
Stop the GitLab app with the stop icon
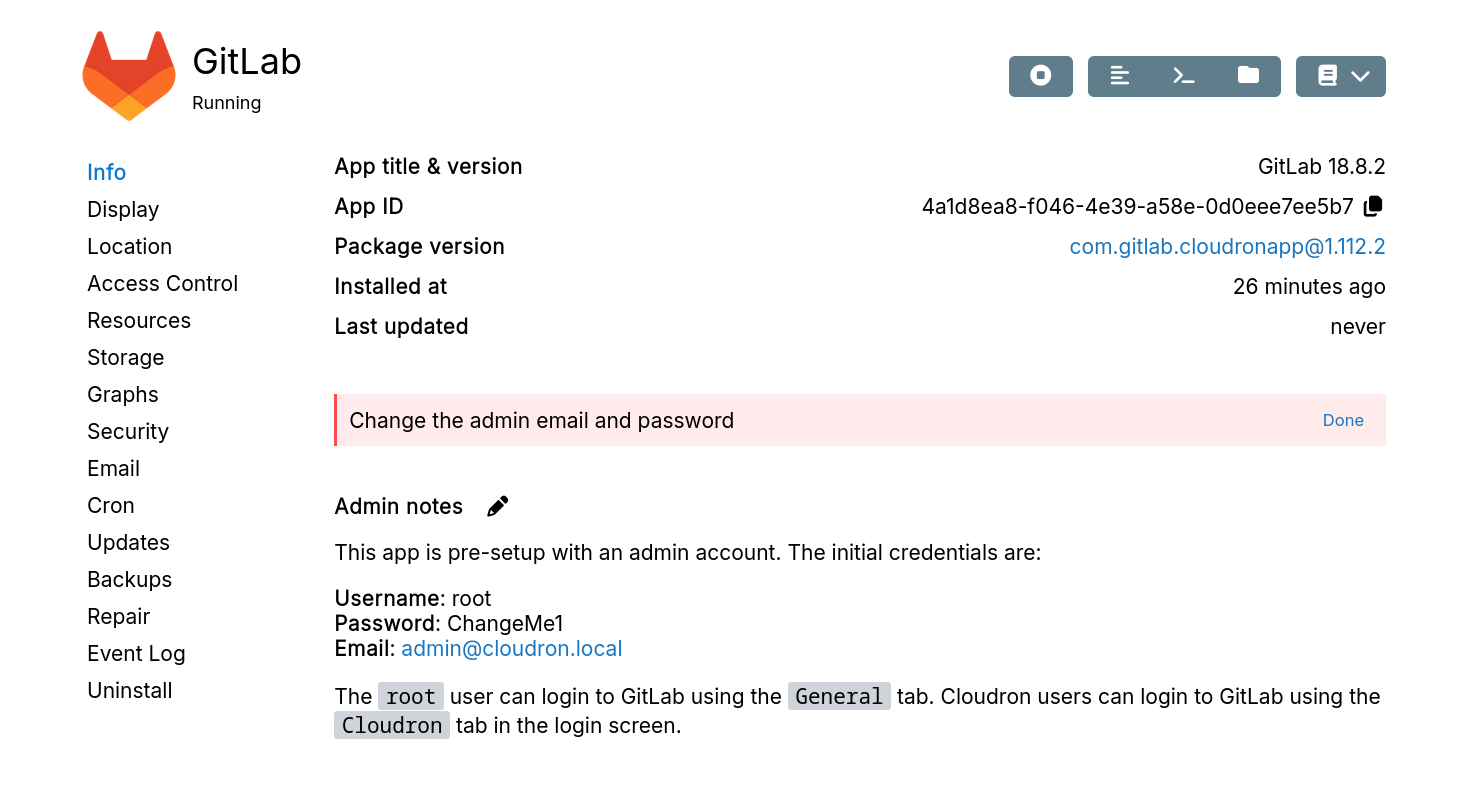tap(1040, 76)
